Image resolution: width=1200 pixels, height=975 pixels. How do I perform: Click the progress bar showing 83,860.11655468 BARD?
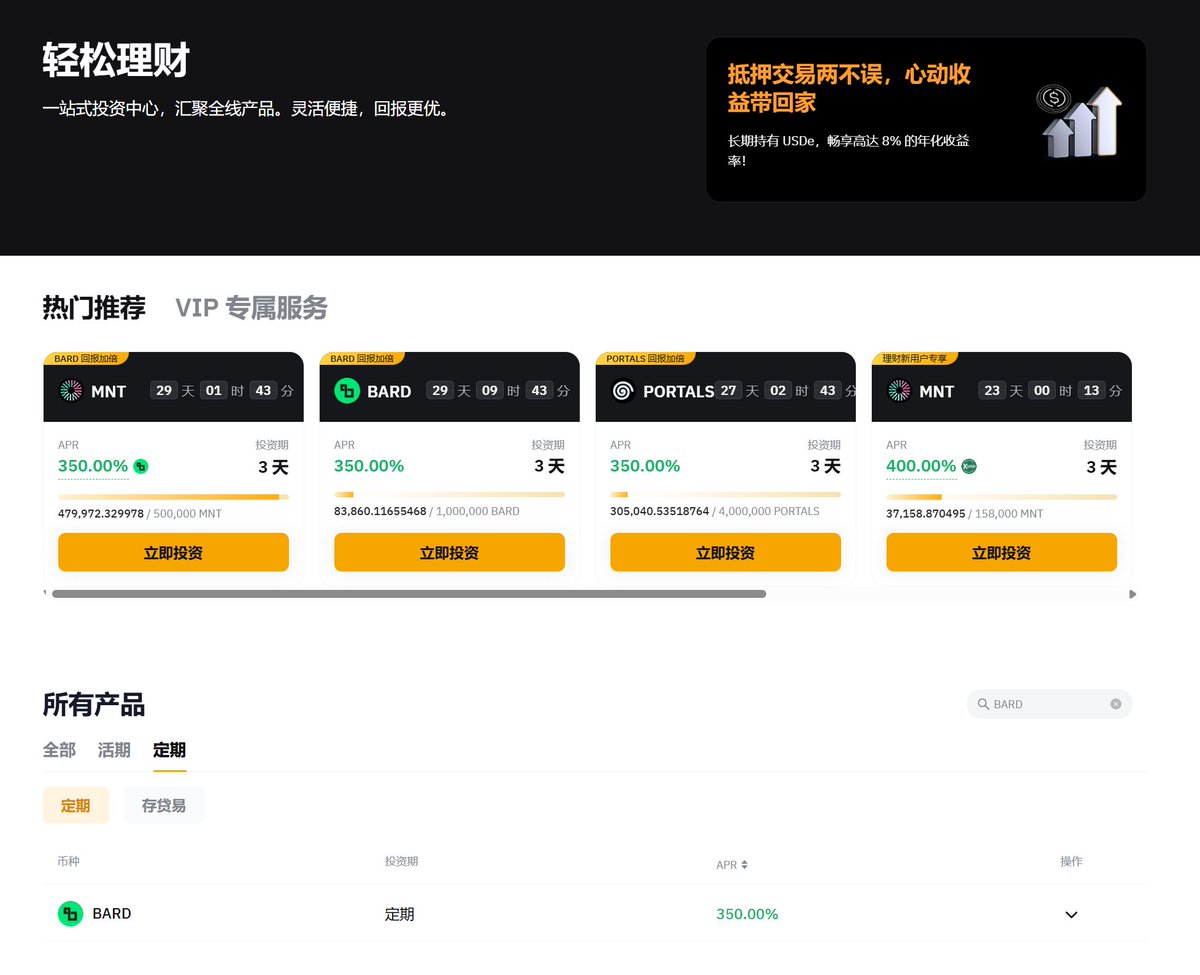pos(449,494)
